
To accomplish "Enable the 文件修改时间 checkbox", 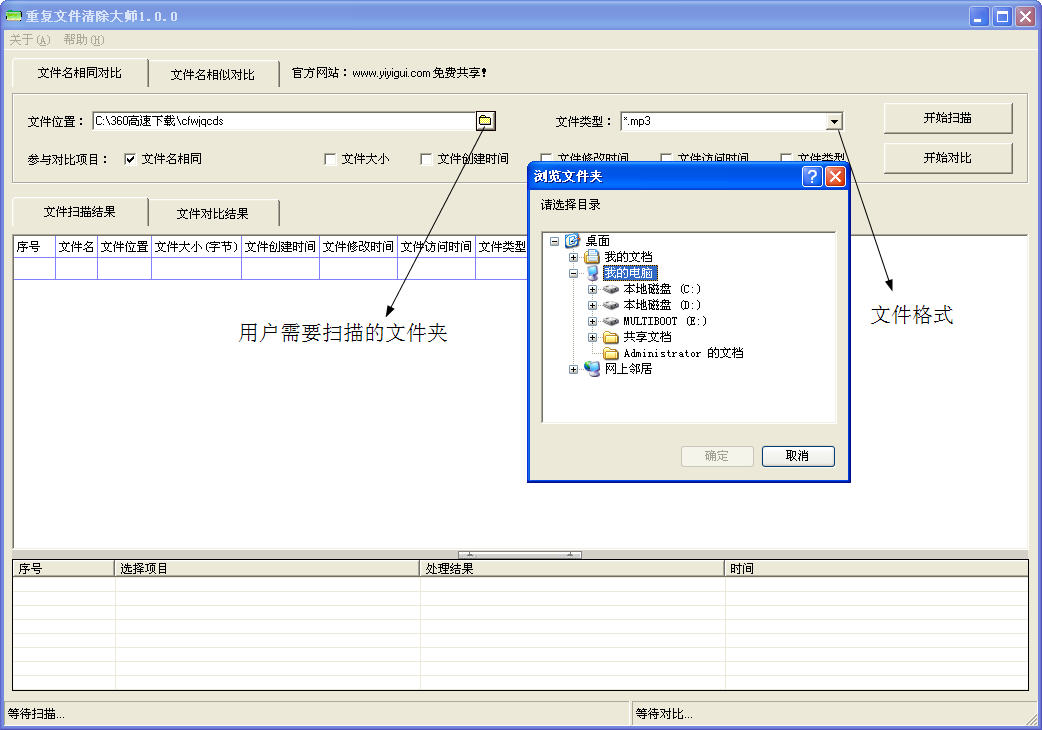I will 546,157.
